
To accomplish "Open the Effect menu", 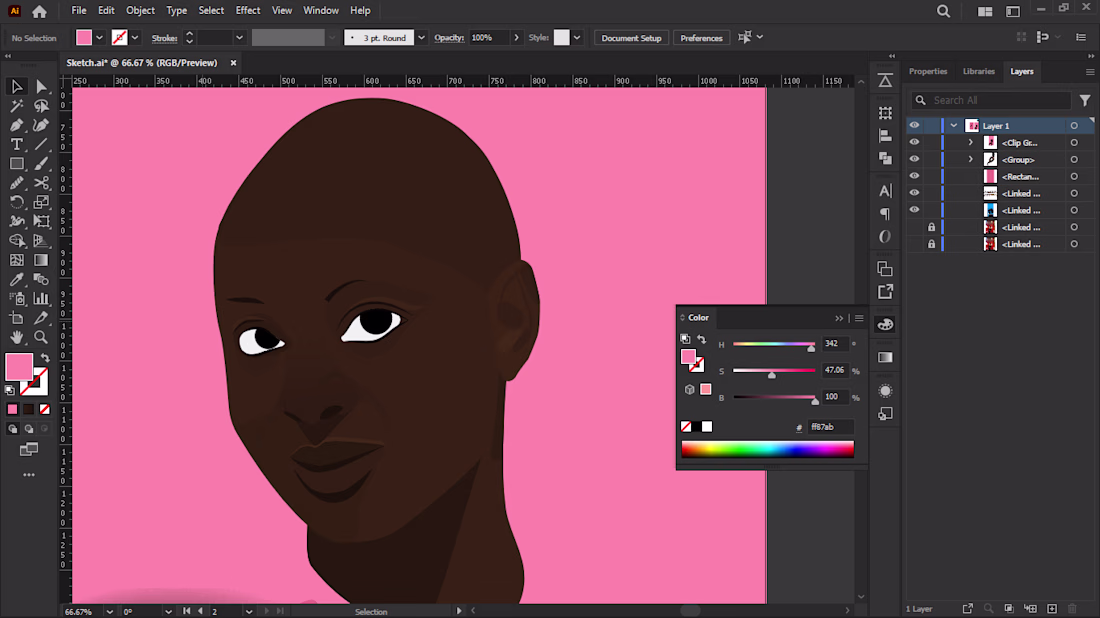I will tap(248, 11).
